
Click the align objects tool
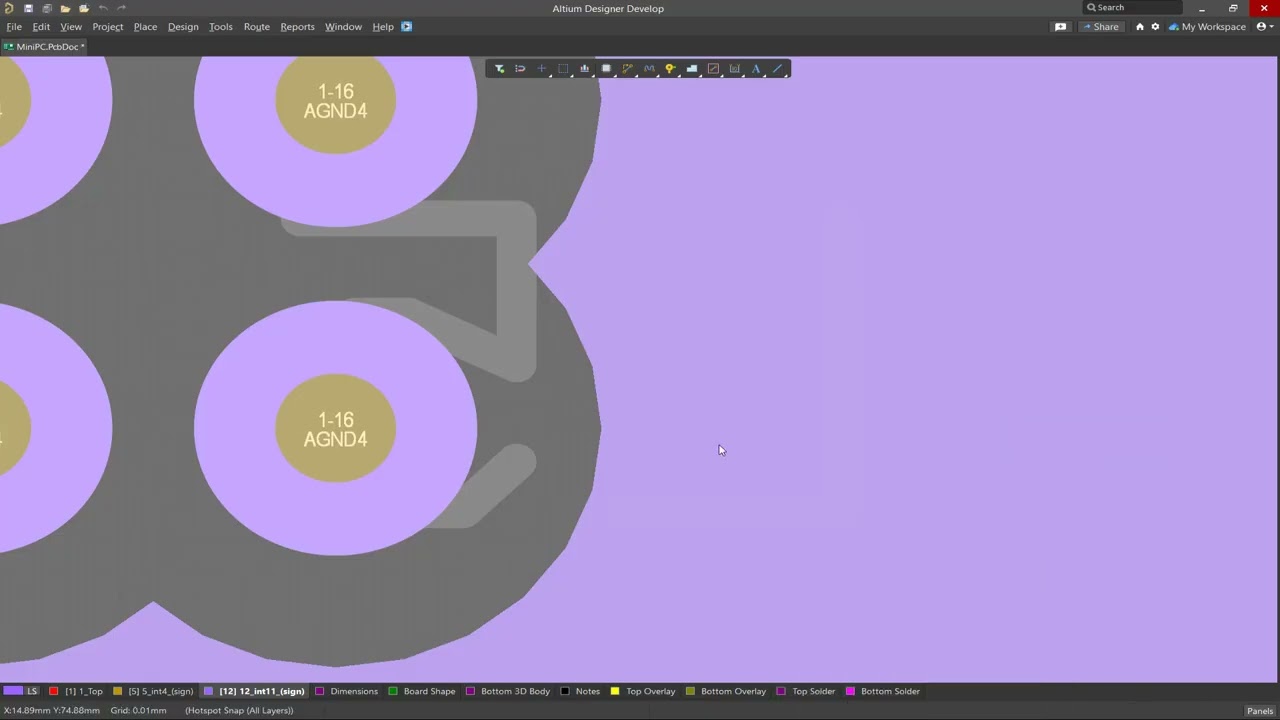click(x=585, y=69)
